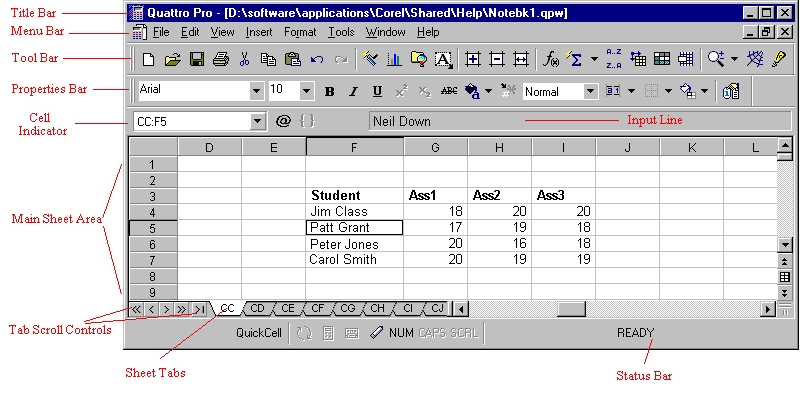The image size is (800, 400).
Task: Click the last-sheet >| tab control
Action: [x=199, y=309]
